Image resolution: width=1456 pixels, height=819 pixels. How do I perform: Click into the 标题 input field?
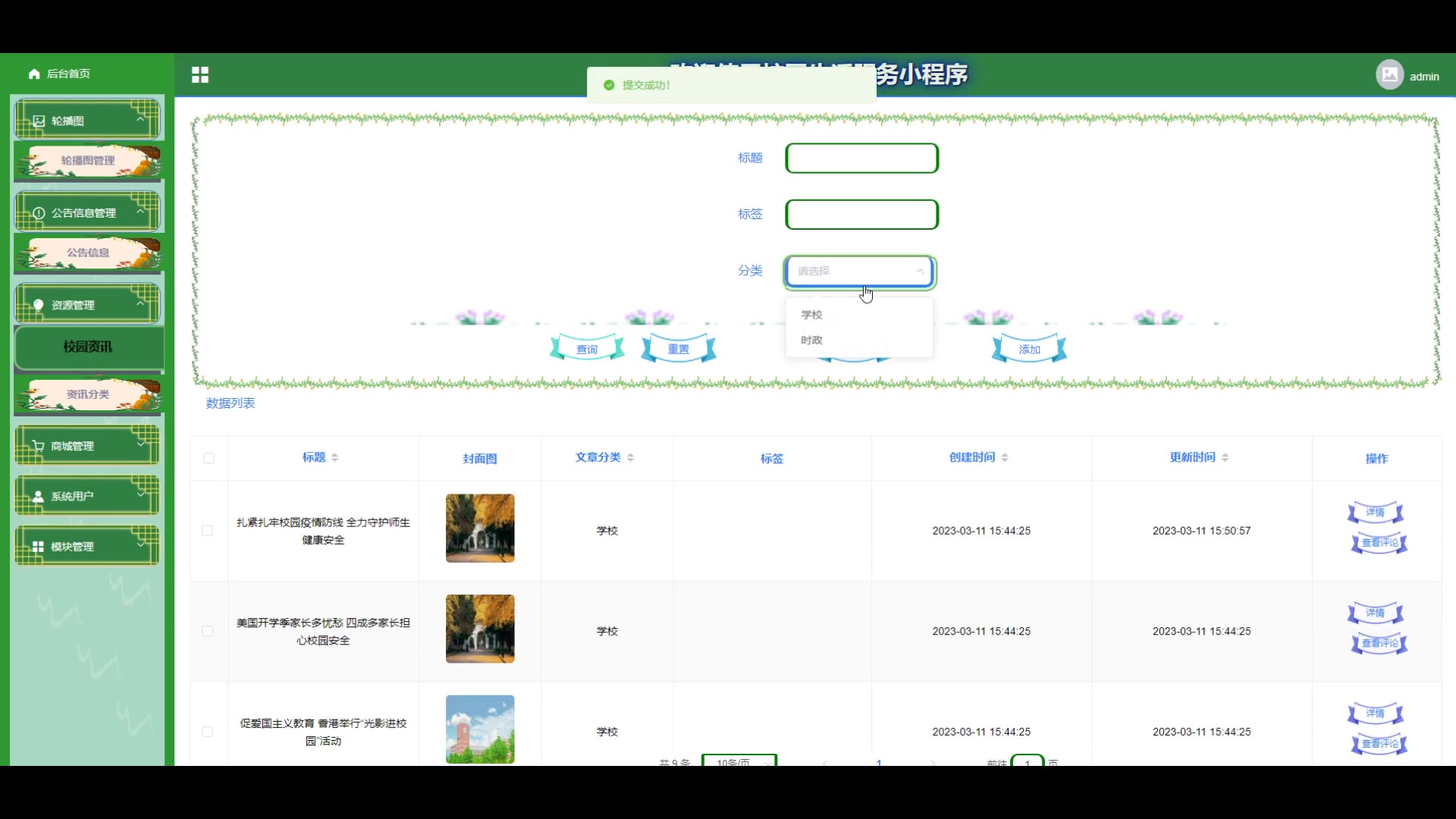tap(861, 158)
